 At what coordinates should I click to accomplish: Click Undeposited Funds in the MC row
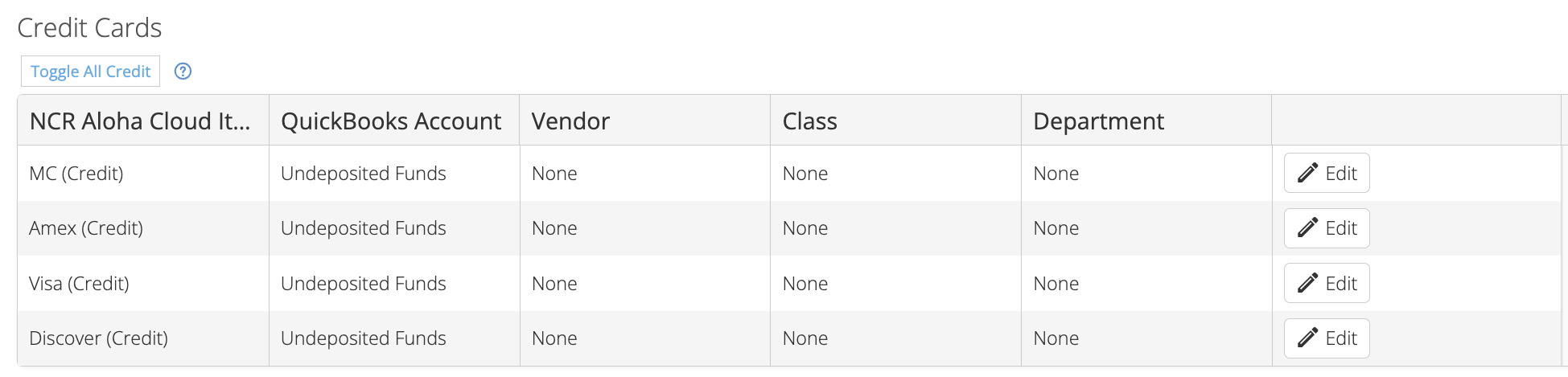tap(364, 174)
